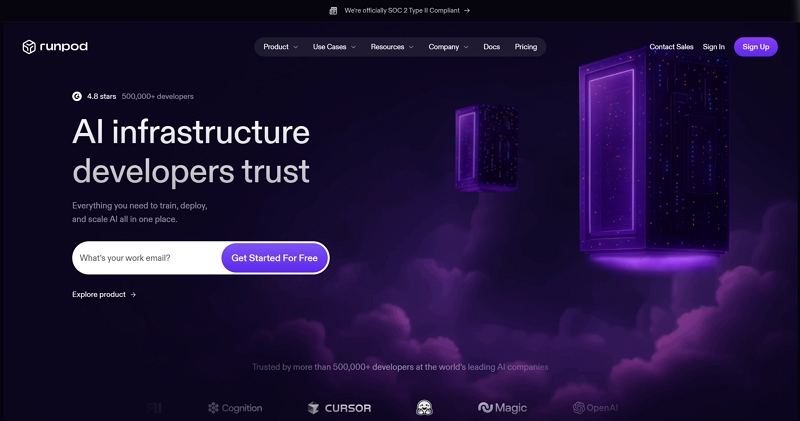Click Get Started For Free button
800x421 pixels.
(274, 258)
